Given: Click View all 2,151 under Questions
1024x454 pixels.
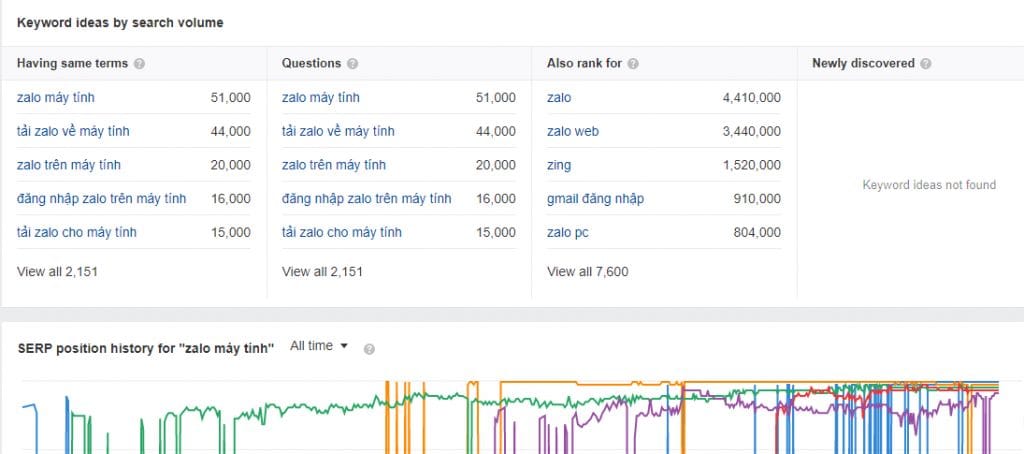Looking at the screenshot, I should pyautogui.click(x=323, y=272).
